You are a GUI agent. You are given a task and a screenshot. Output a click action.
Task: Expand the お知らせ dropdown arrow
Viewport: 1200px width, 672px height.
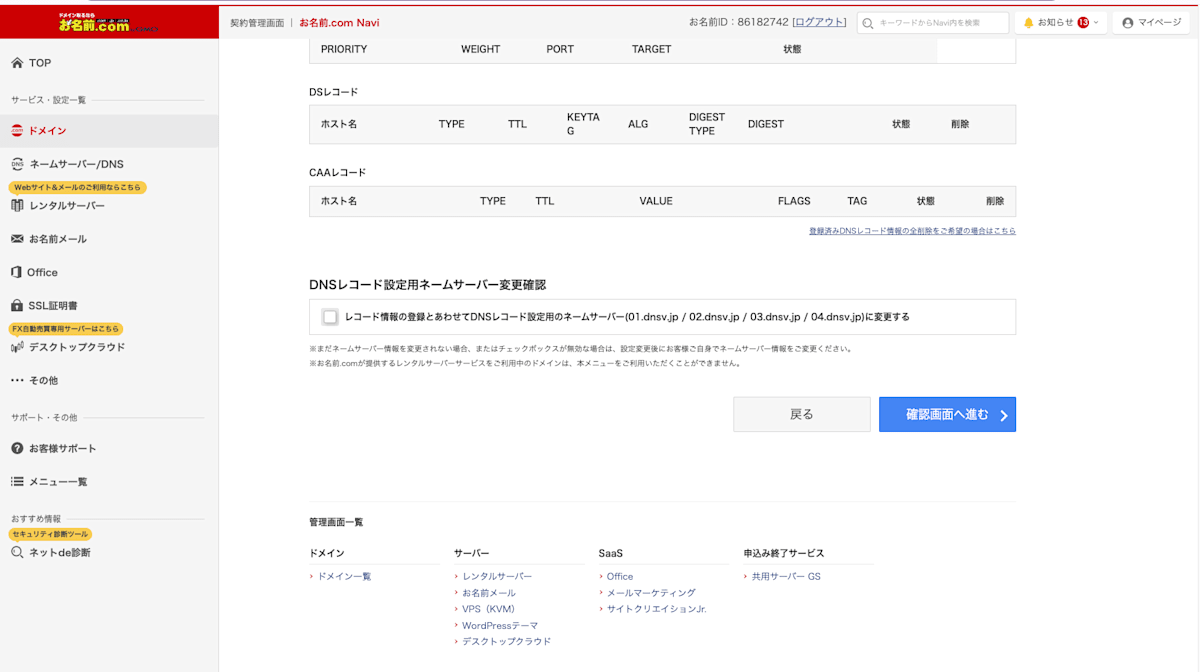[1096, 22]
